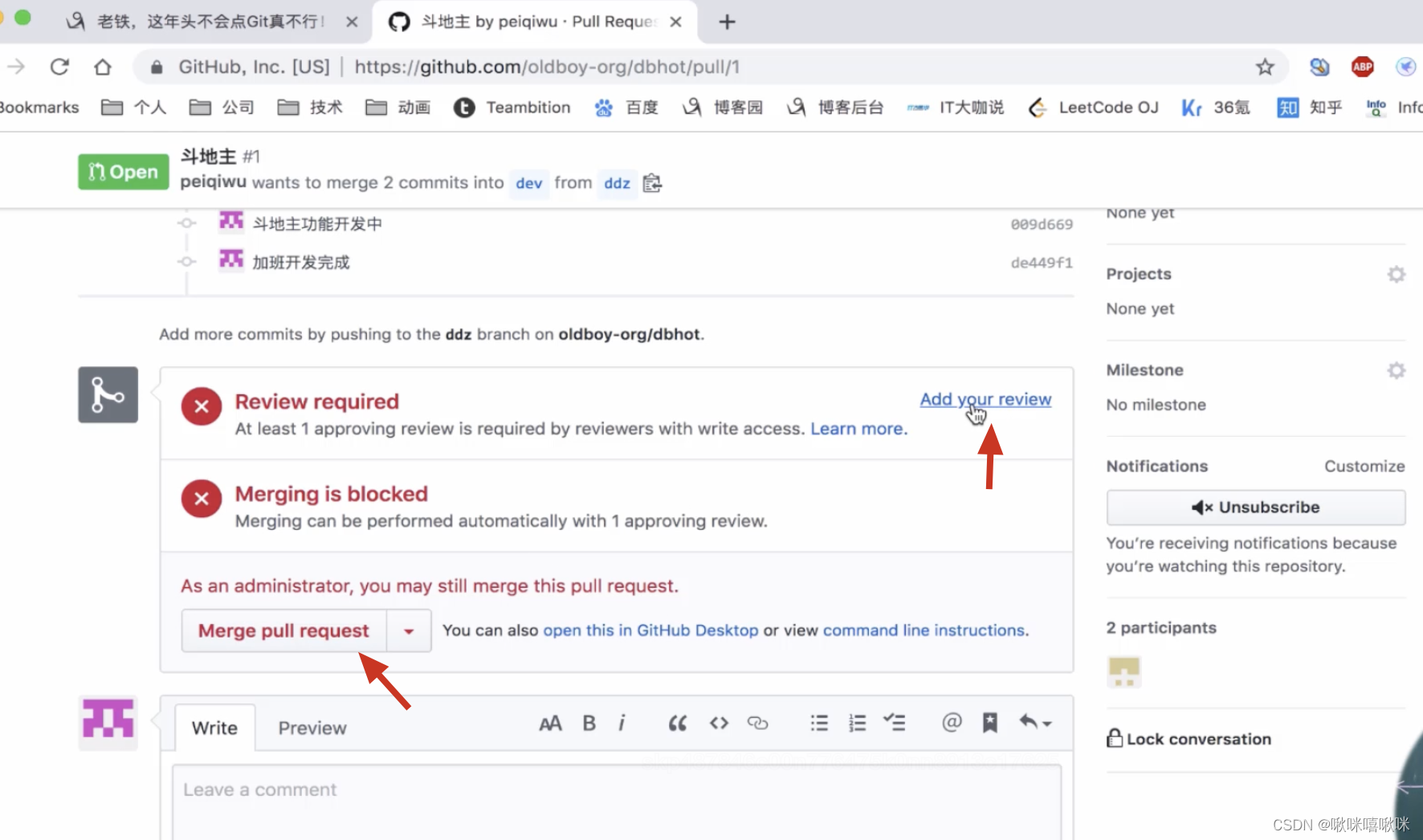Viewport: 1423px width, 840px height.
Task: Click the ddz head branch label
Action: (617, 183)
